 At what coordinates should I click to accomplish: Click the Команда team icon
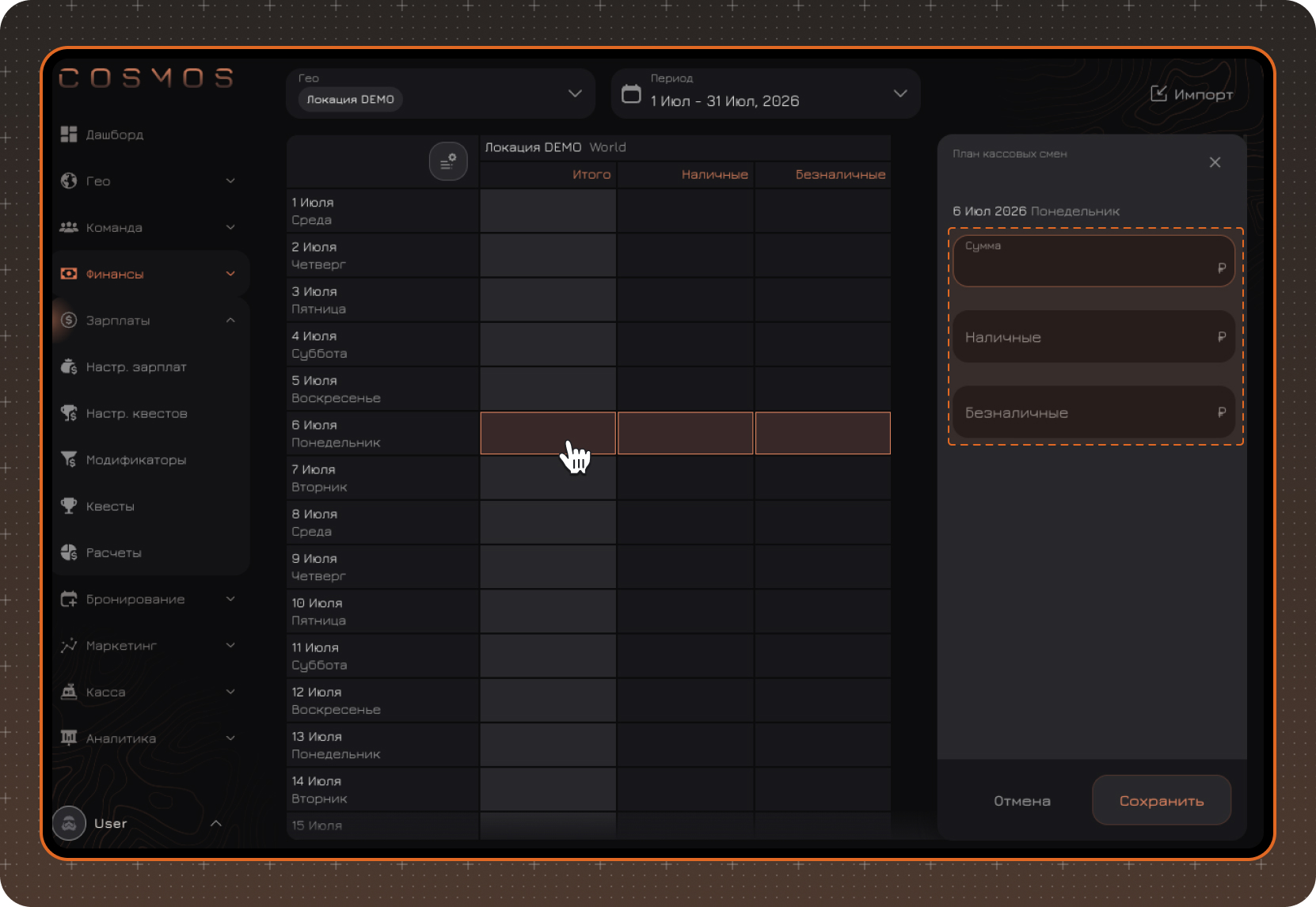tap(69, 227)
